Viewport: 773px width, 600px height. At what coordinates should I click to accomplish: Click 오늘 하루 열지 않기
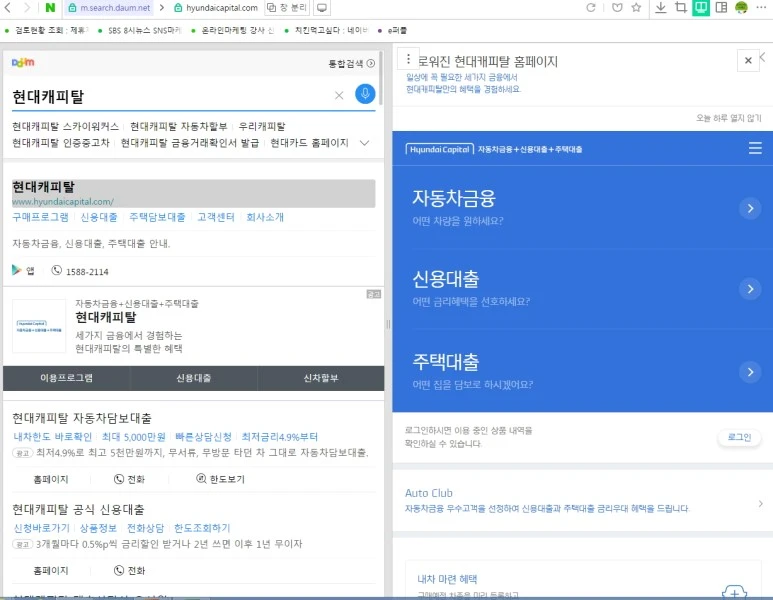pos(728,118)
